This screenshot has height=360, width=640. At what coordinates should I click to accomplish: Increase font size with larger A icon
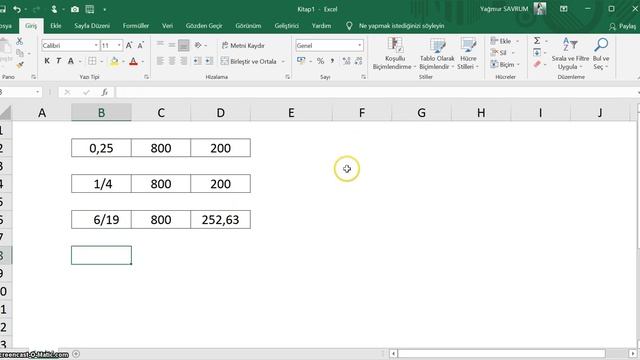click(129, 45)
